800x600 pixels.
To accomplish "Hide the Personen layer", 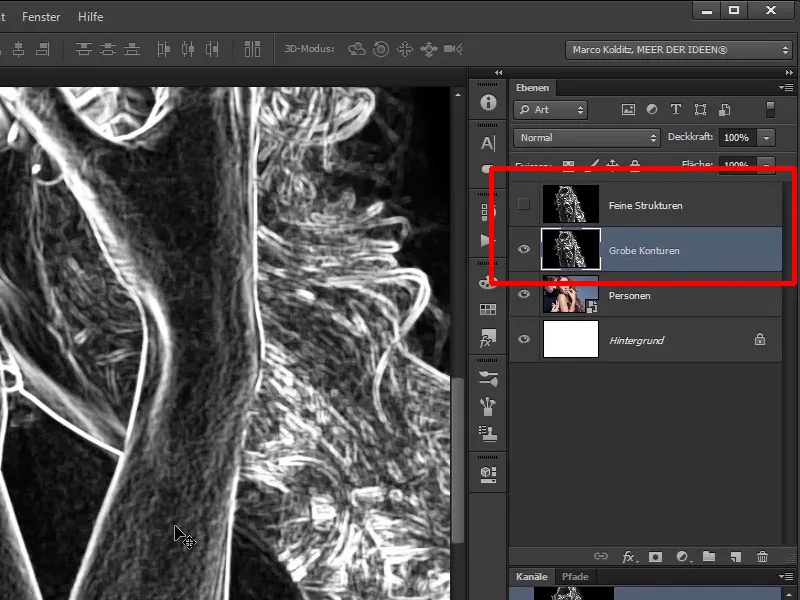I will (x=523, y=294).
